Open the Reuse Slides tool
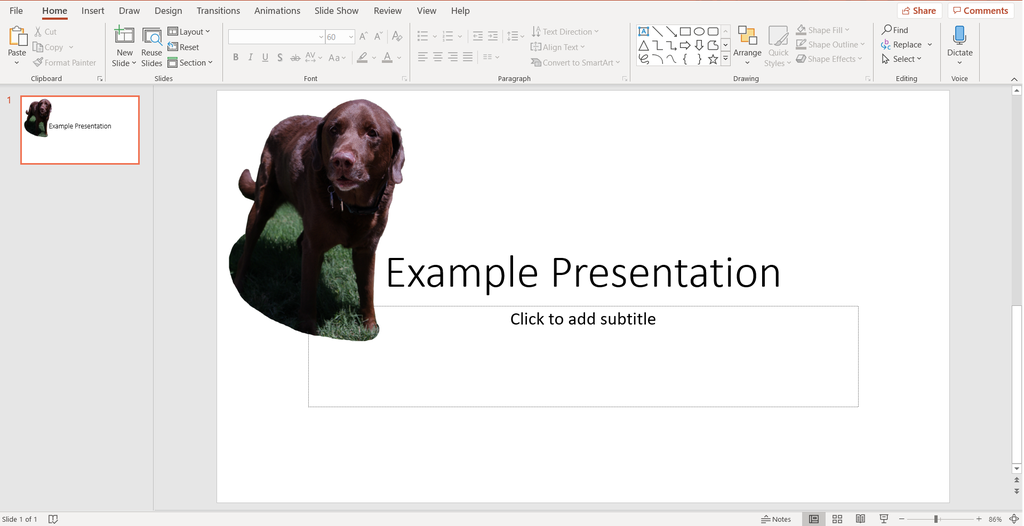Image resolution: width=1024 pixels, height=526 pixels. pyautogui.click(x=152, y=46)
